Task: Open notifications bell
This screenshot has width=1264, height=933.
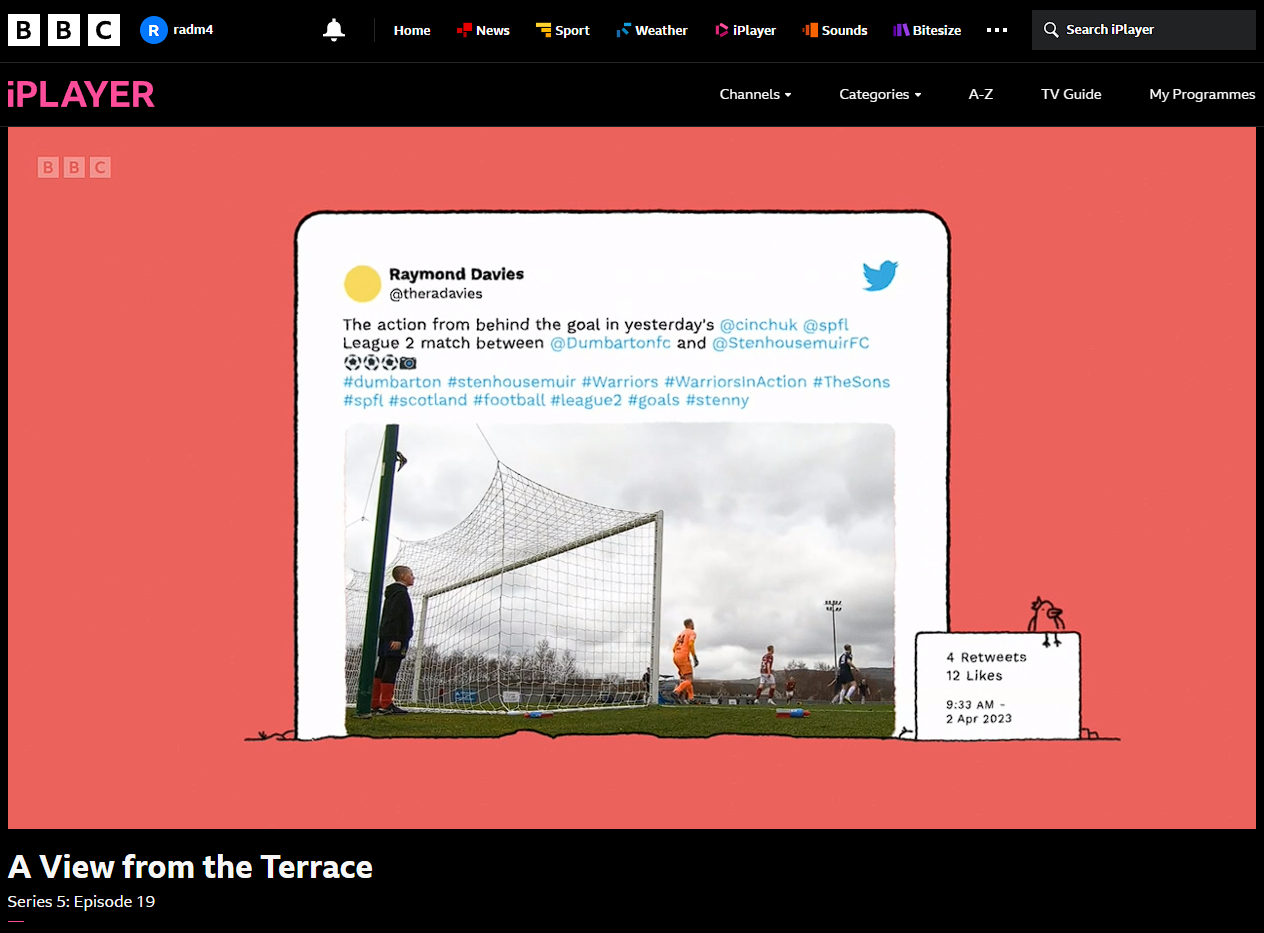Action: [x=334, y=30]
